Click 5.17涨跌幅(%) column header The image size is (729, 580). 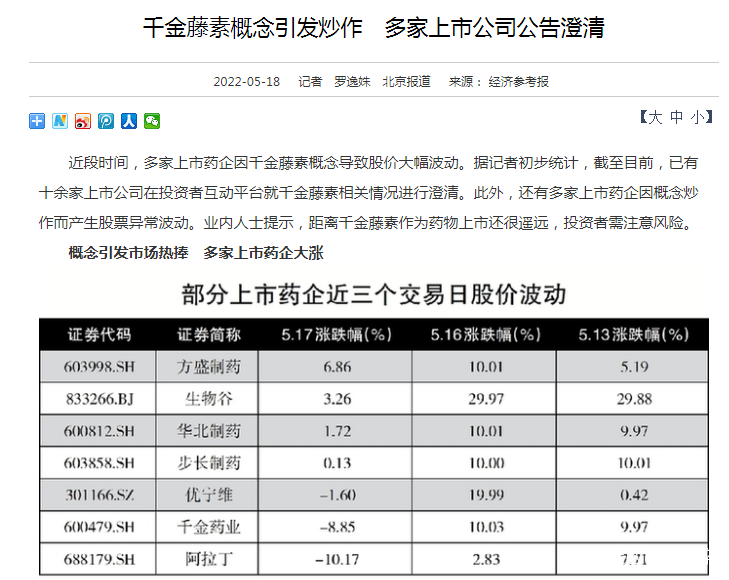(x=337, y=335)
